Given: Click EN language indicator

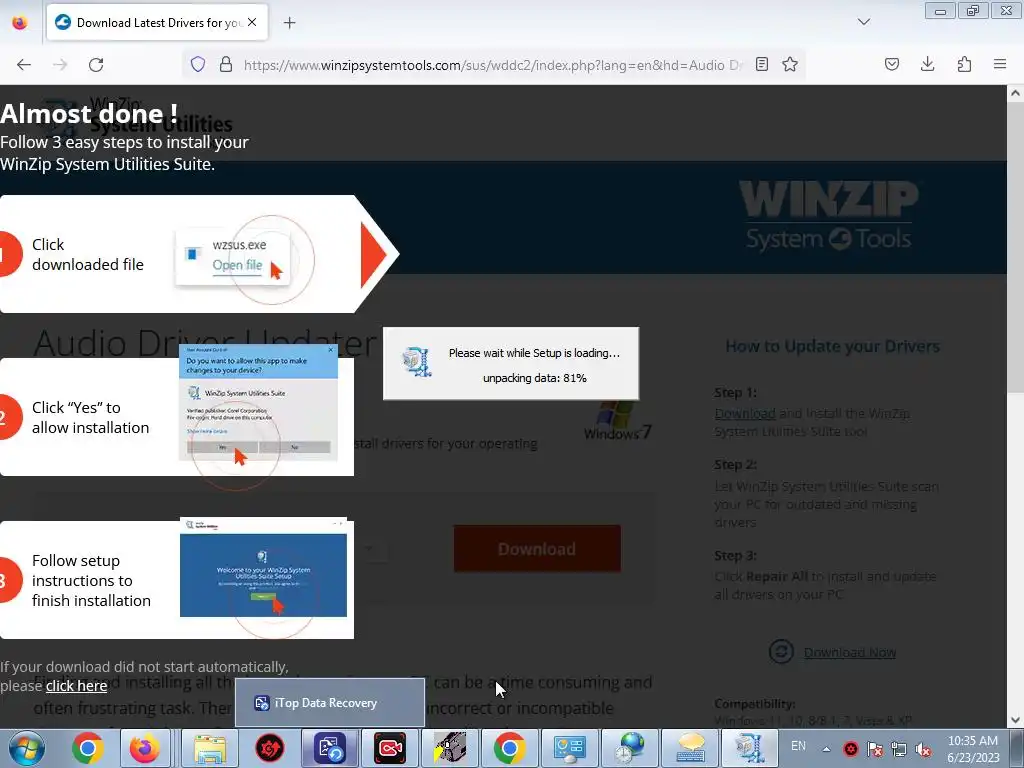Looking at the screenshot, I should pyautogui.click(x=798, y=746).
